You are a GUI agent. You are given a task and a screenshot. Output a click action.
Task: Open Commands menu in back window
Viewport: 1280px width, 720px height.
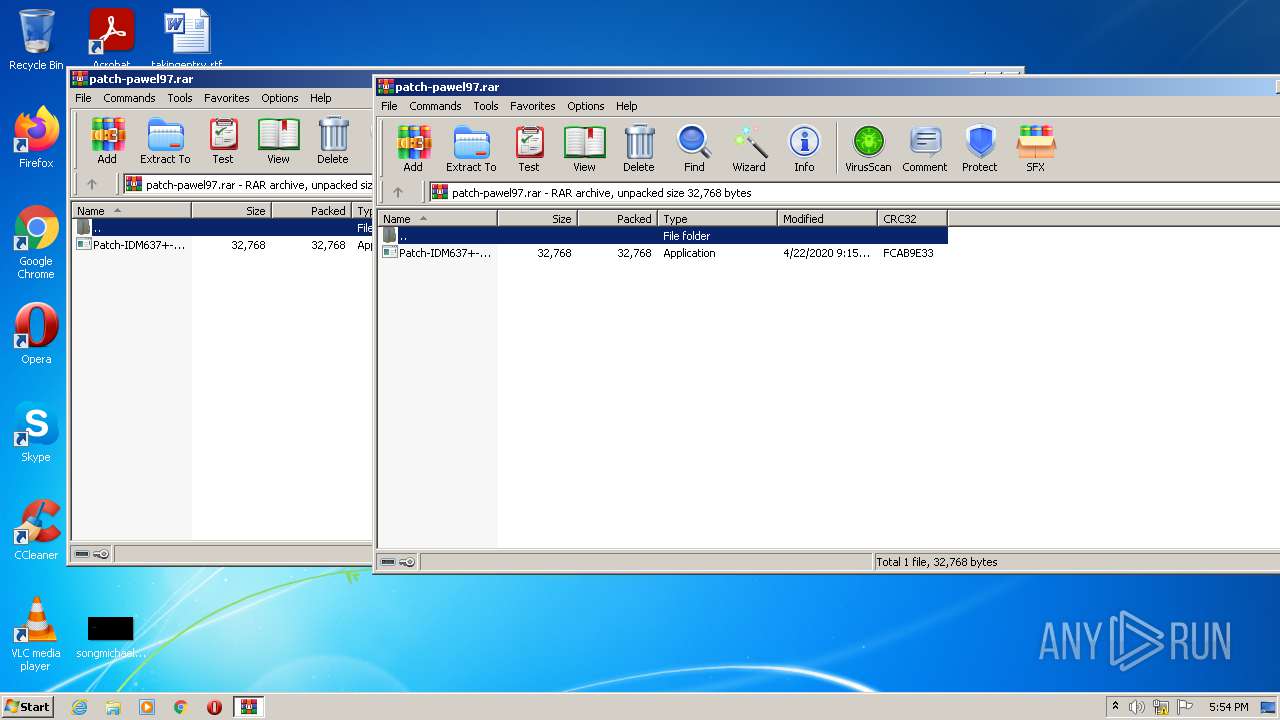[129, 98]
